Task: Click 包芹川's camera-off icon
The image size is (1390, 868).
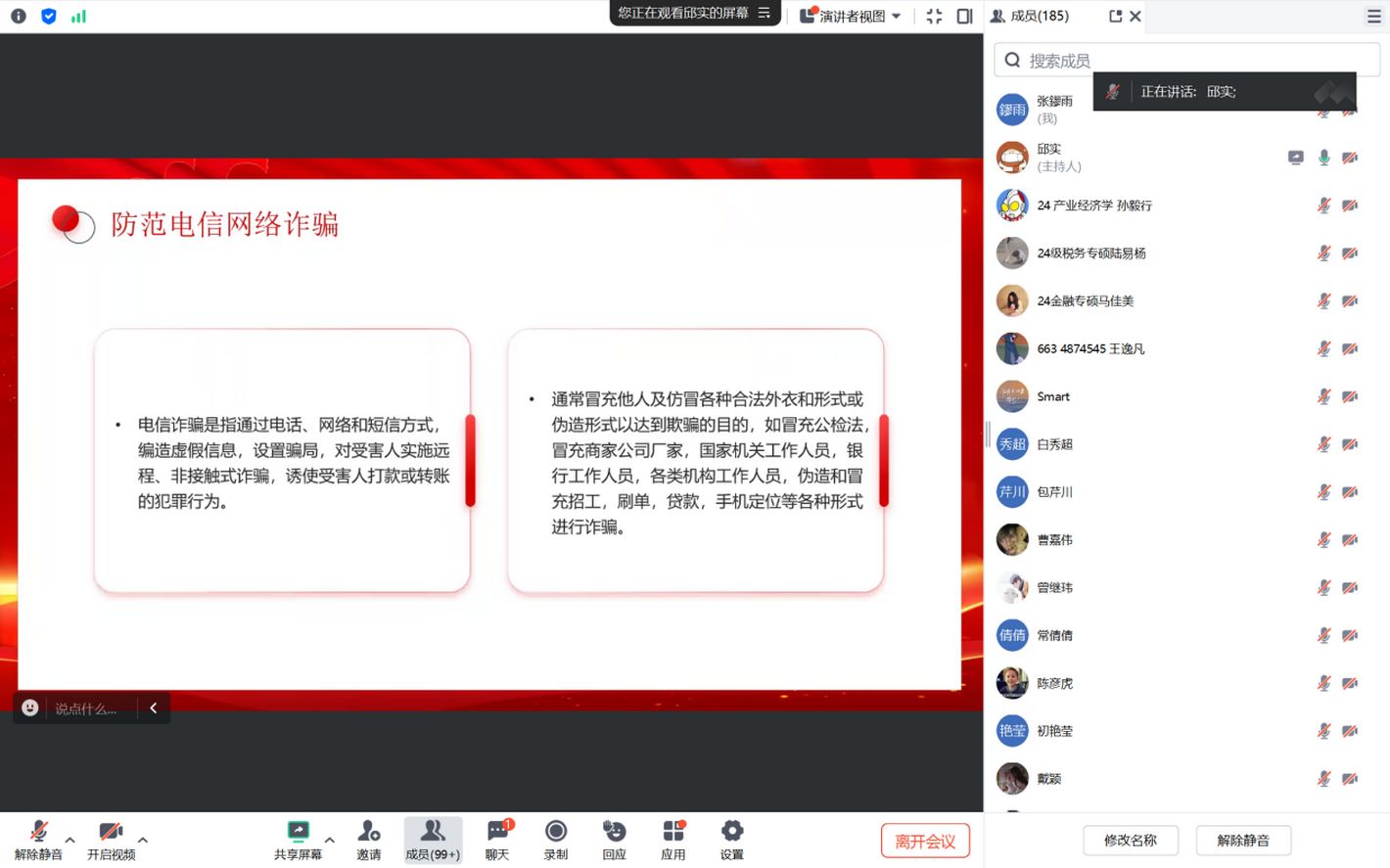Action: (1350, 492)
